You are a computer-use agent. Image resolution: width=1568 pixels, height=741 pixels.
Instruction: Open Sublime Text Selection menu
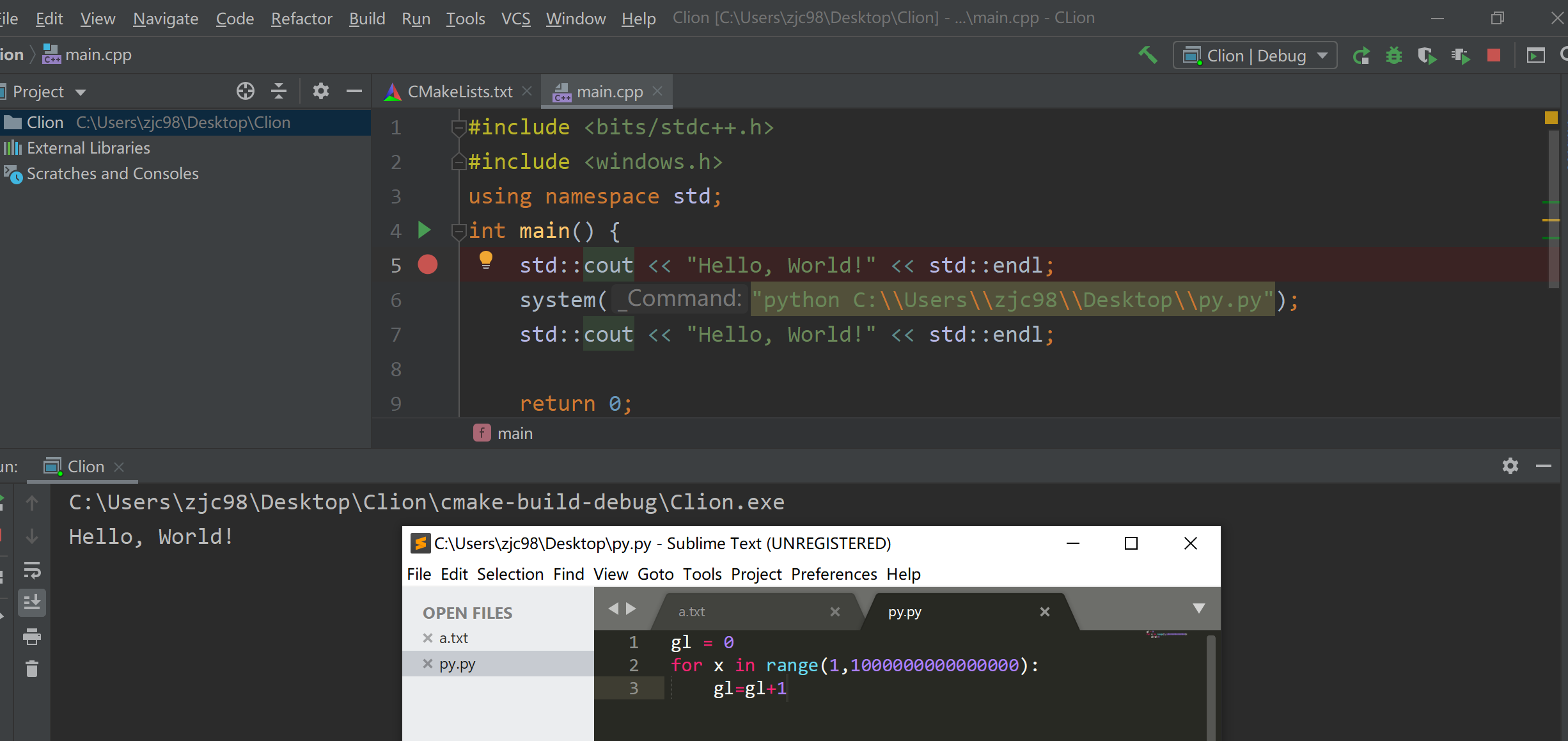[x=510, y=574]
